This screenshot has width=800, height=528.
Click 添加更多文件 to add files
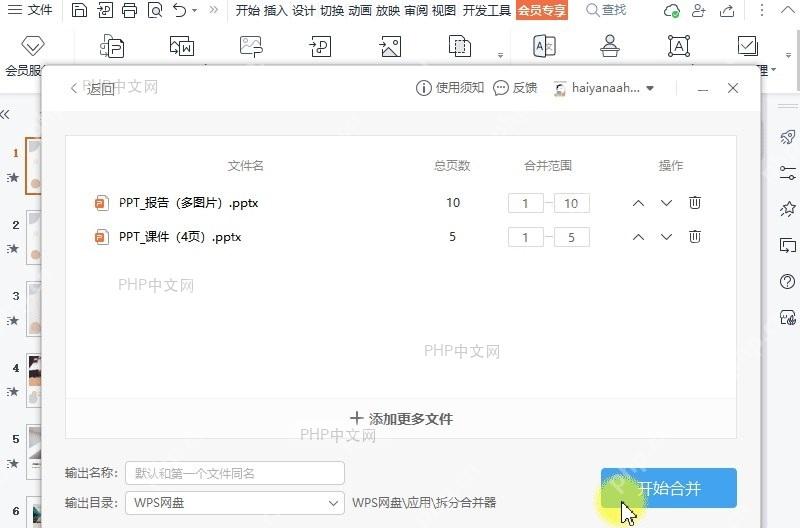402,419
